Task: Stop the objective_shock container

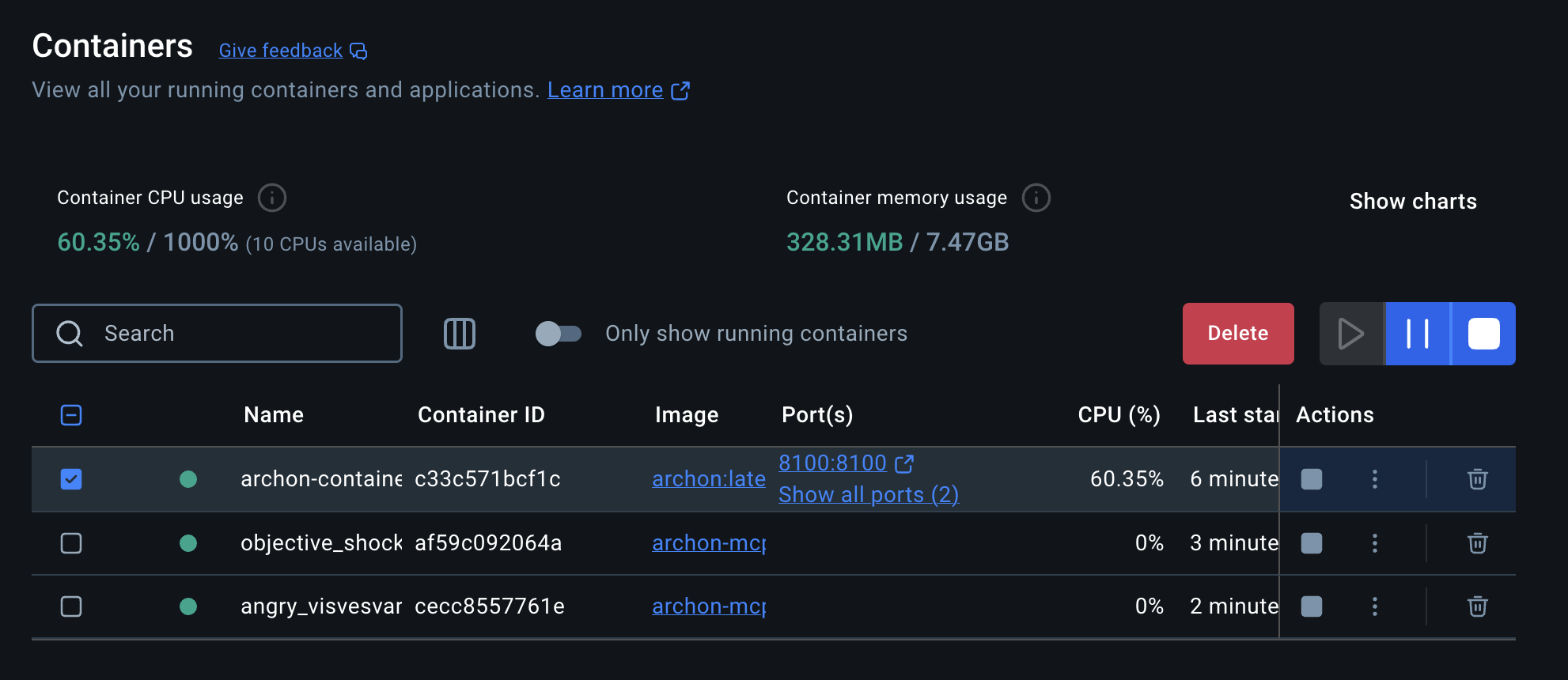Action: (1311, 543)
